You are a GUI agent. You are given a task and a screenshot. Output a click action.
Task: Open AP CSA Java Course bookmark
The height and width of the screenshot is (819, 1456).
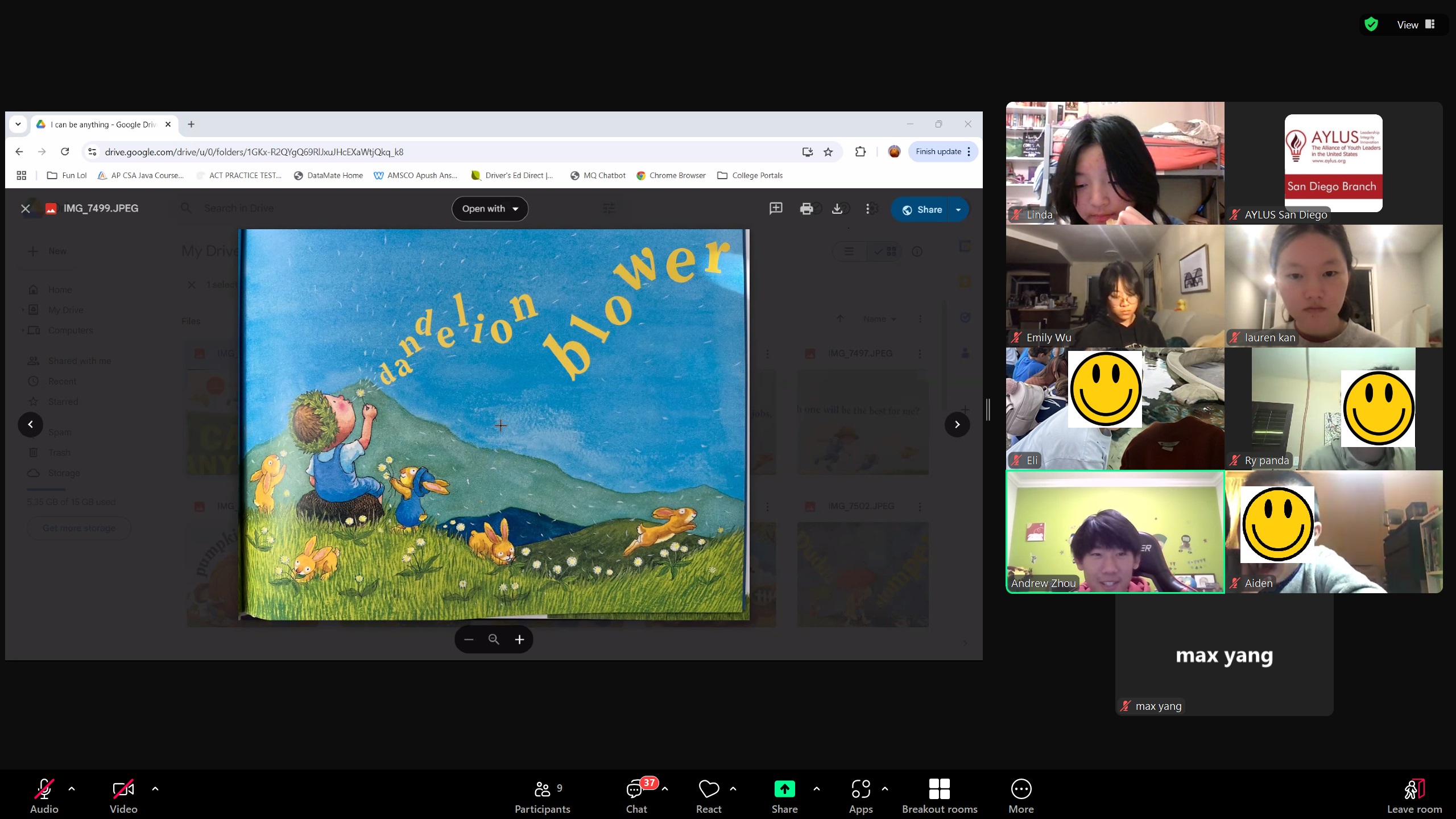141,176
